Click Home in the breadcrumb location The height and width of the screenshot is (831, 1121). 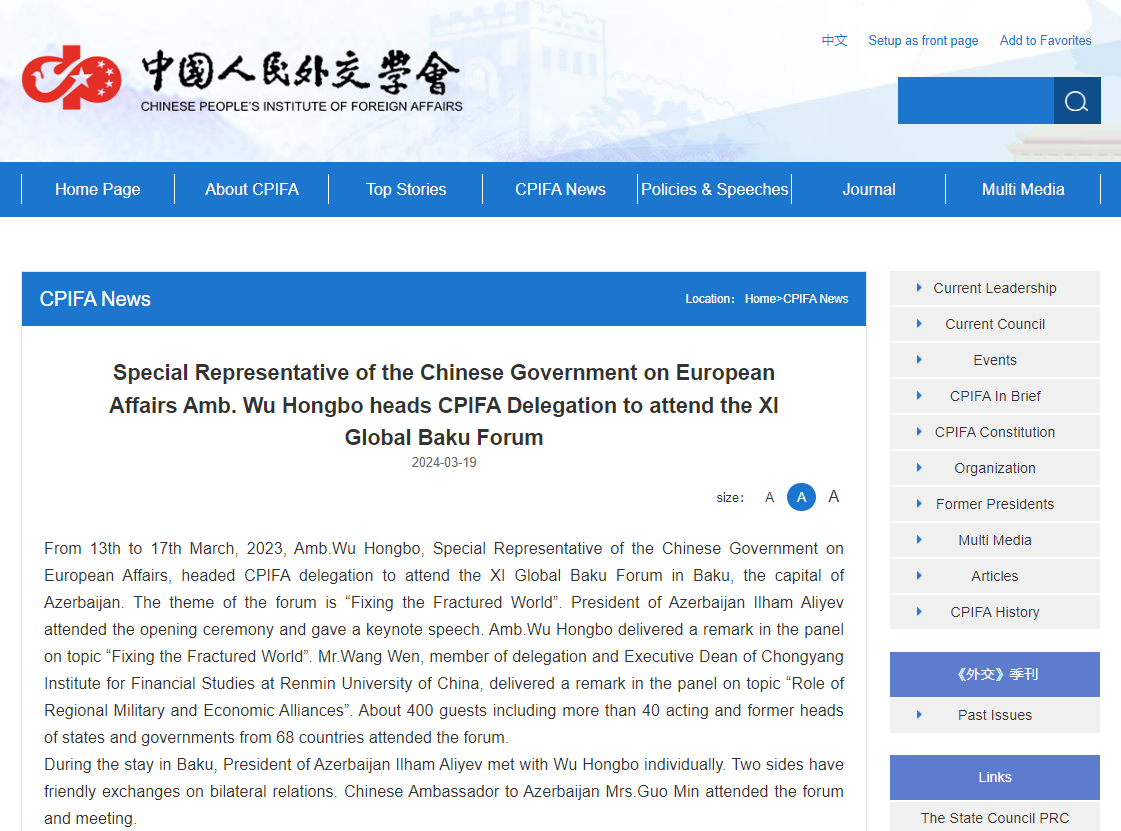(760, 299)
